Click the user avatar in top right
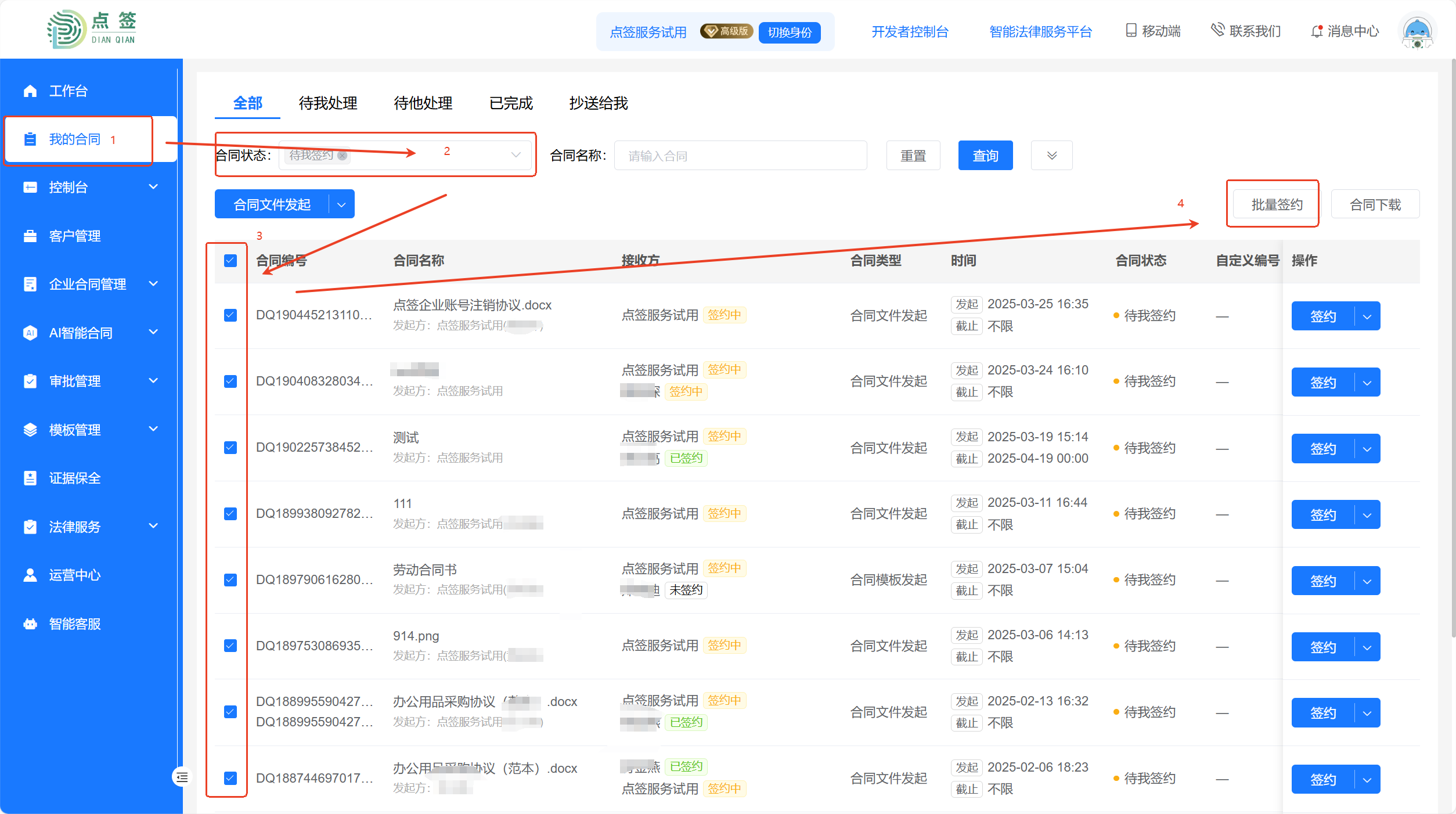The height and width of the screenshot is (814, 1456). pos(1417,32)
